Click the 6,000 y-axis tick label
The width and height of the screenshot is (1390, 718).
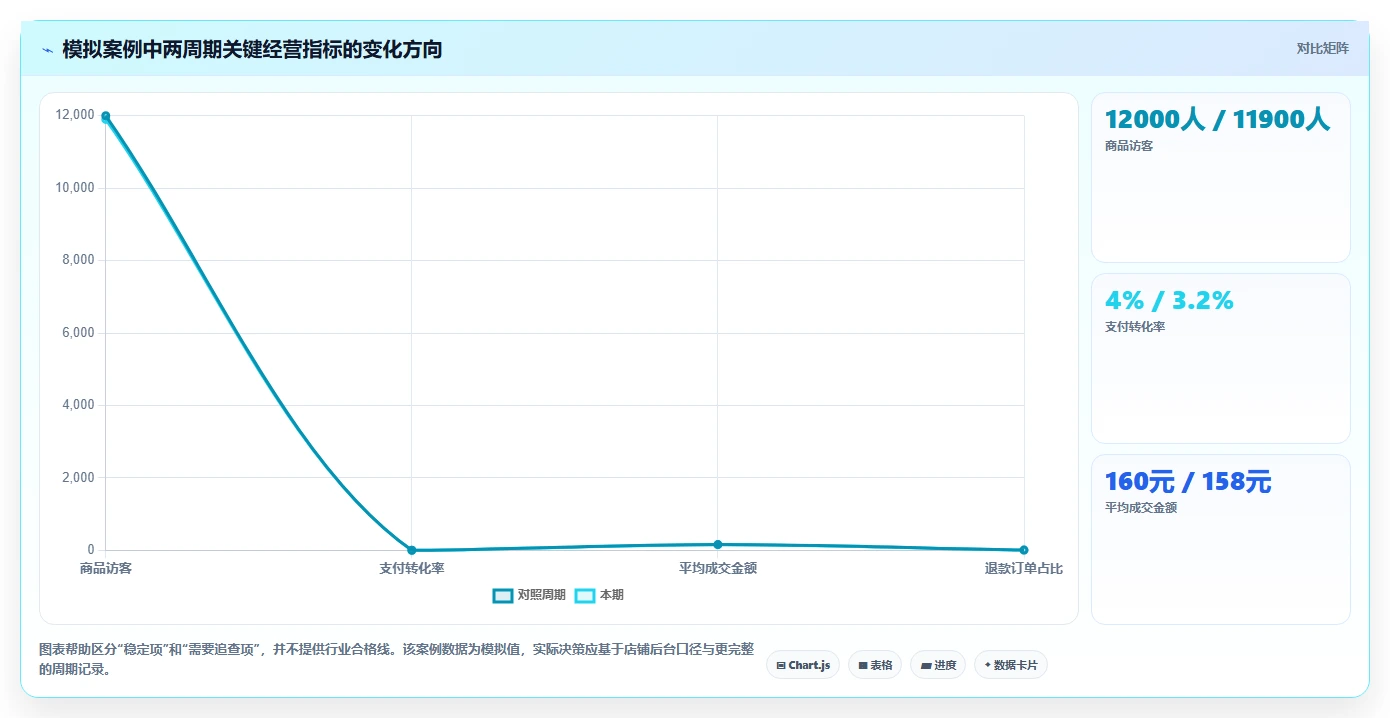(78, 333)
